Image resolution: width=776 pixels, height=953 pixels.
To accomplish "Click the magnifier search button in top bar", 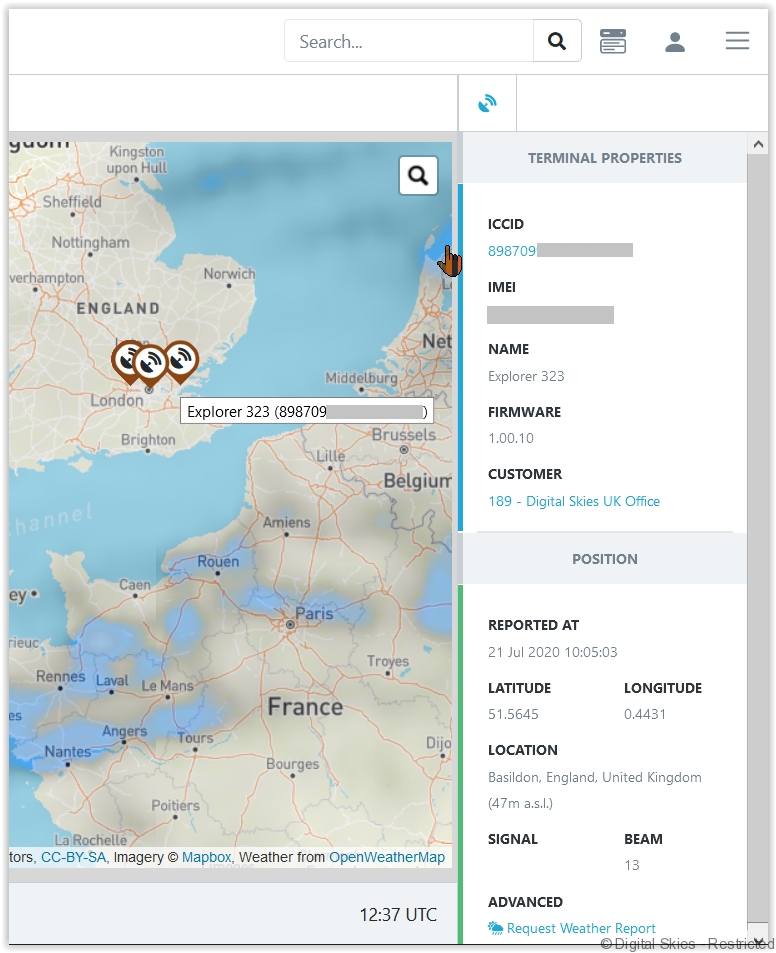I will (557, 42).
